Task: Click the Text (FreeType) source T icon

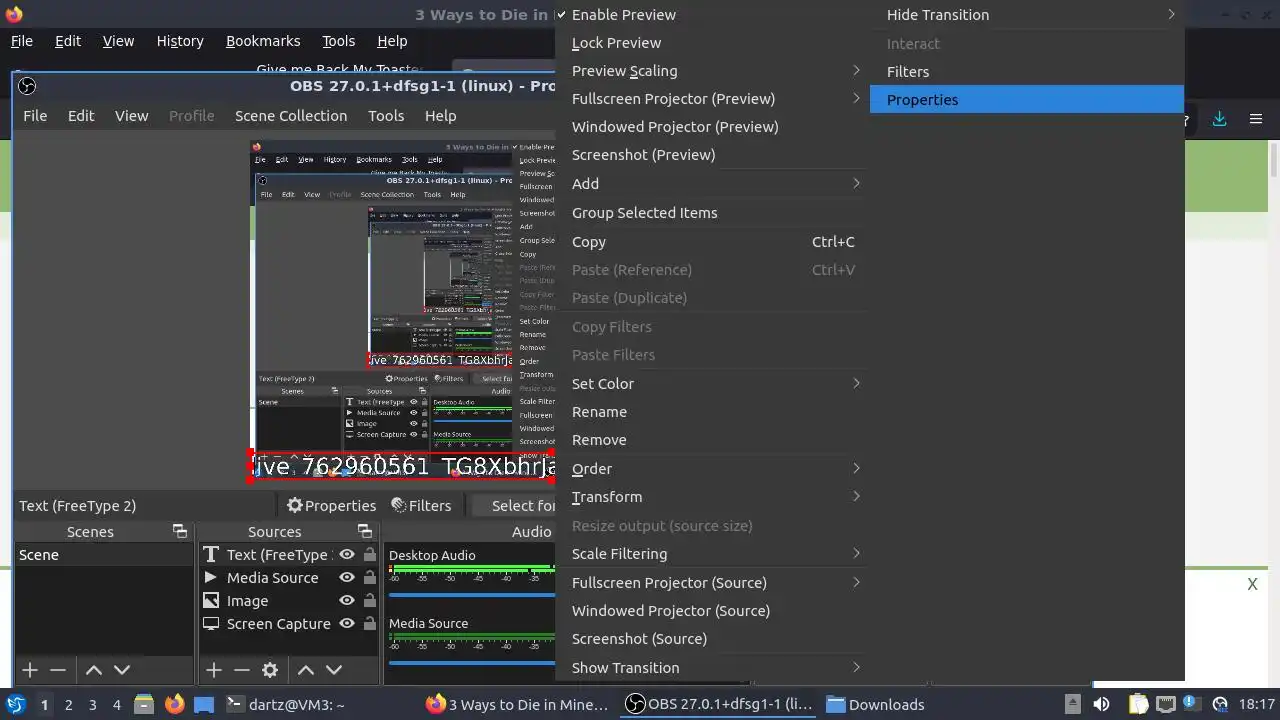Action: (x=211, y=555)
